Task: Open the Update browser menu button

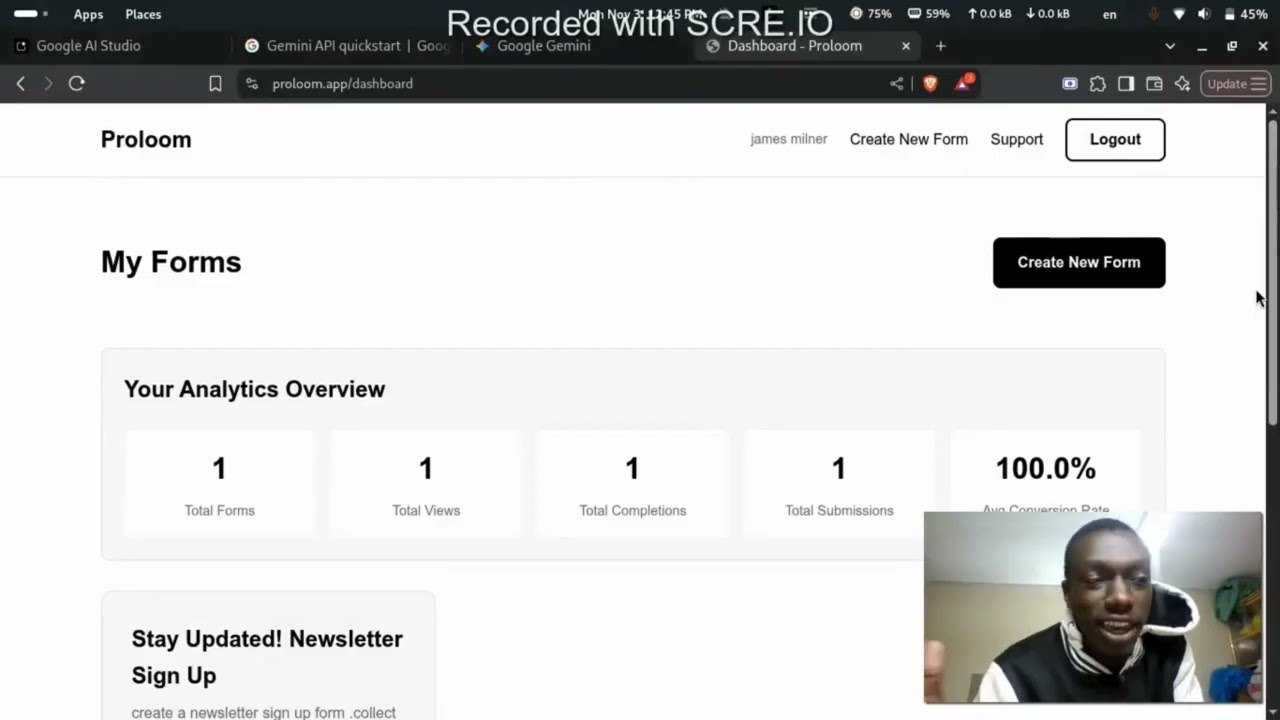Action: [1236, 84]
